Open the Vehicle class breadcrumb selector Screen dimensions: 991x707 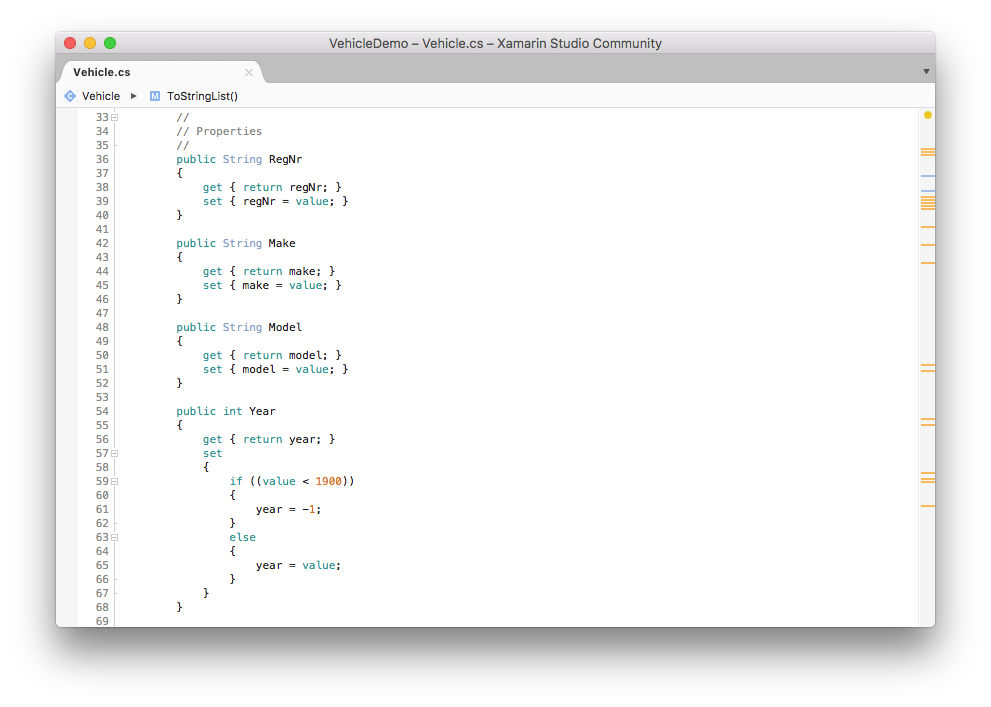click(x=100, y=96)
